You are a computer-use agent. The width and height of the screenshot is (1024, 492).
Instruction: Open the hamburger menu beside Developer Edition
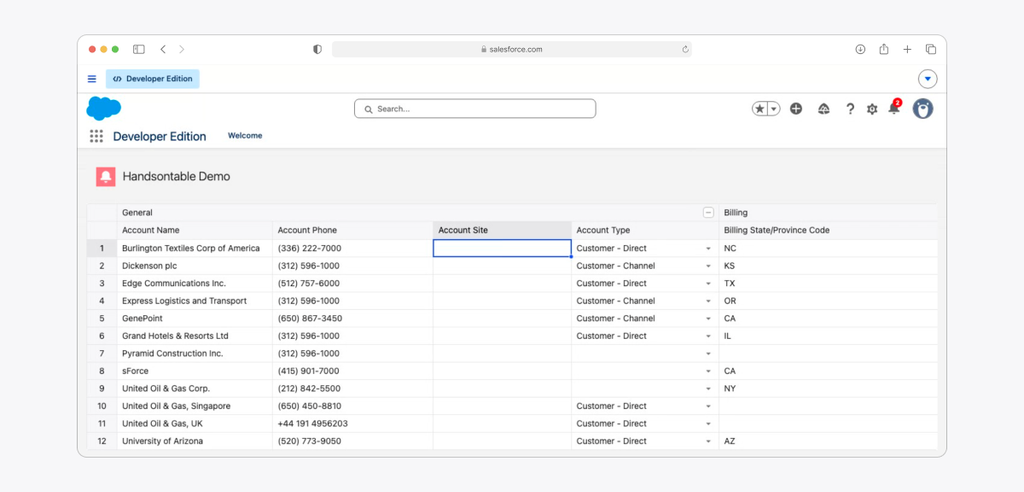(92, 79)
